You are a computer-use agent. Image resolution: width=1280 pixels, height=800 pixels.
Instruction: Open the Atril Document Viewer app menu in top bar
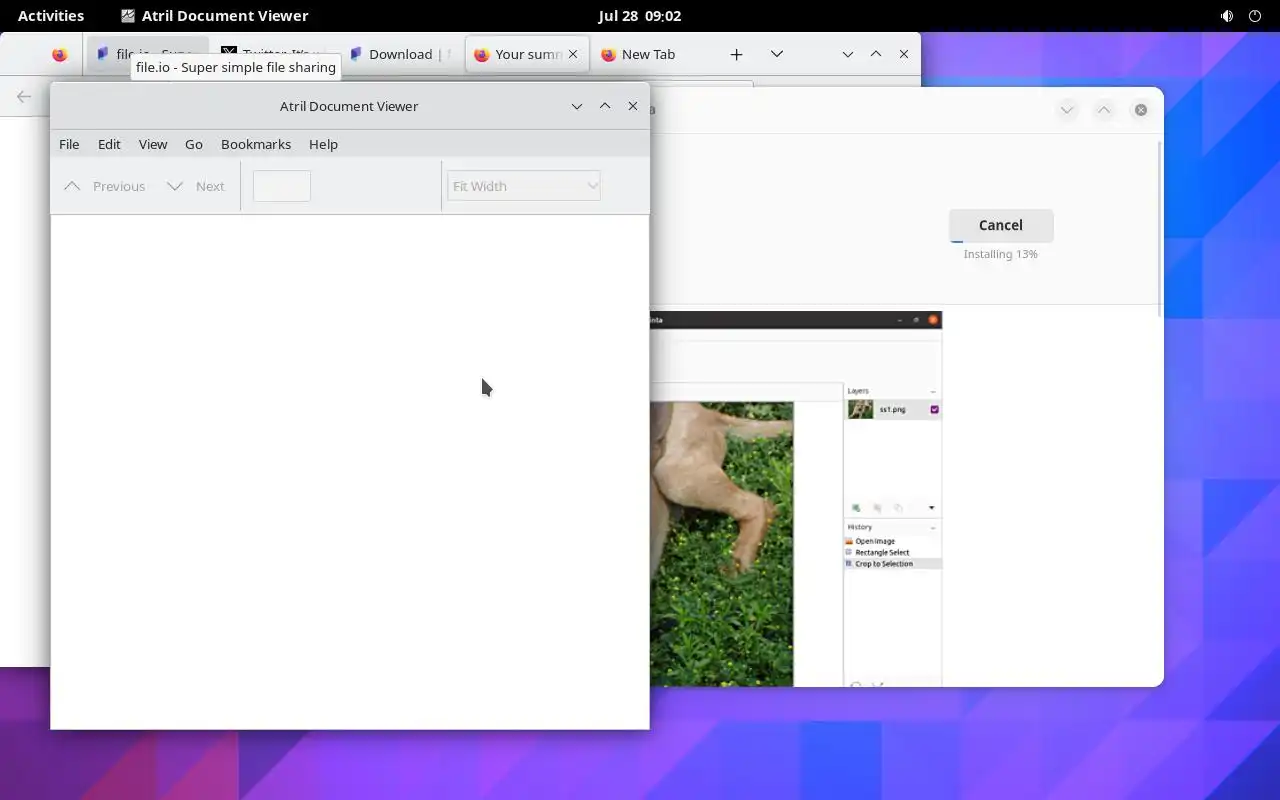click(x=214, y=16)
